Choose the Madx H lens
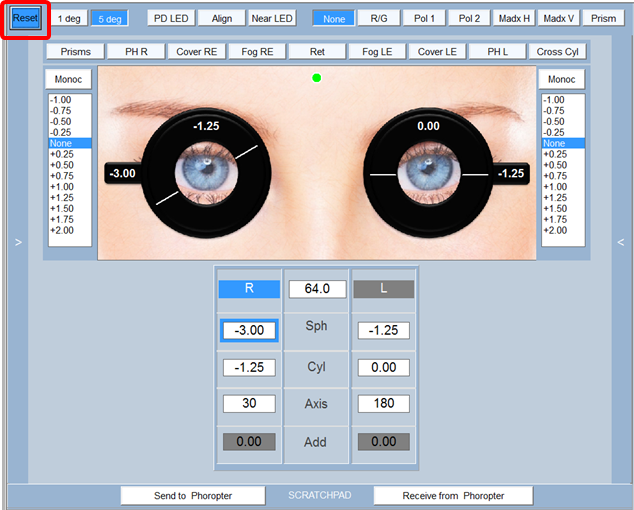The image size is (634, 510). click(514, 18)
